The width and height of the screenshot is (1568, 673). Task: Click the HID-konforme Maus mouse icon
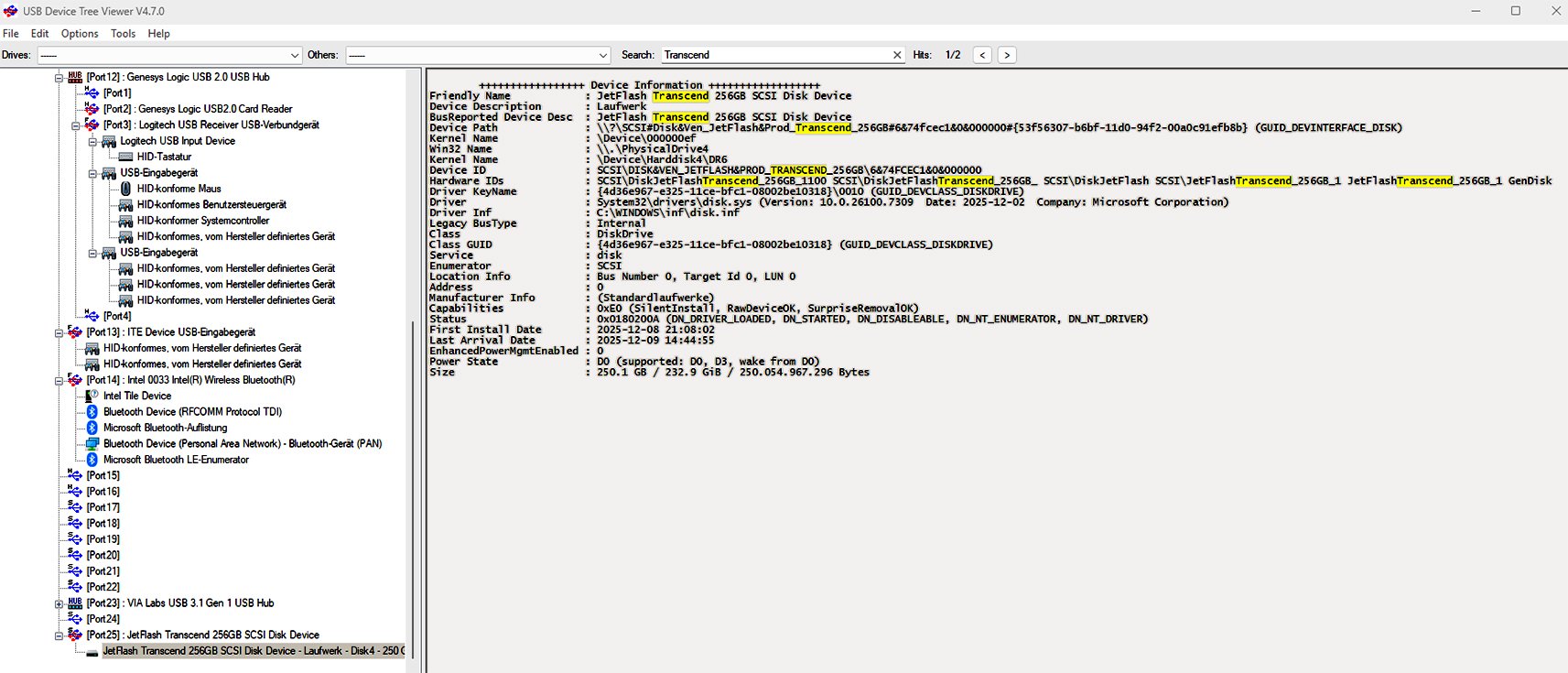click(x=125, y=189)
